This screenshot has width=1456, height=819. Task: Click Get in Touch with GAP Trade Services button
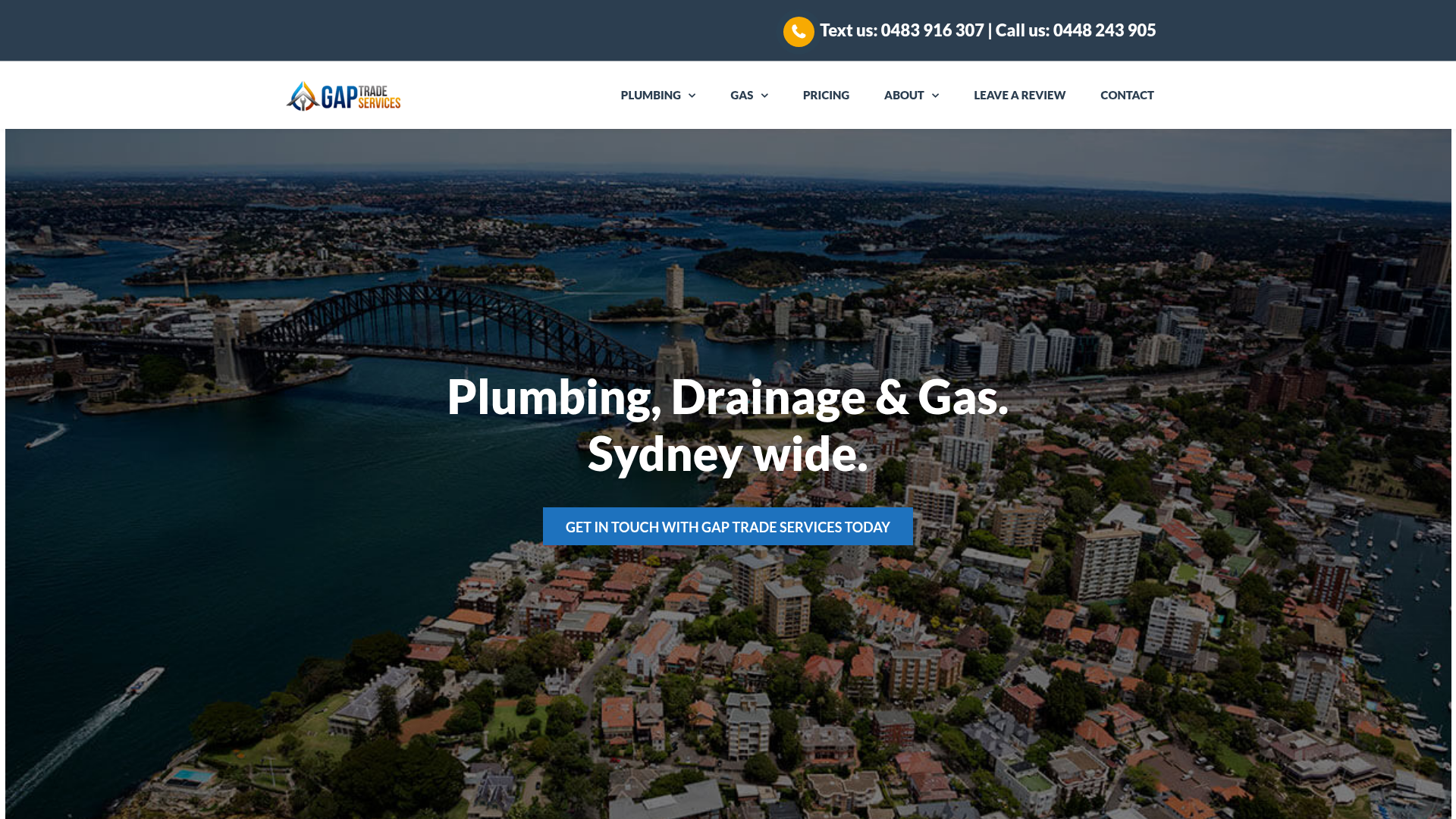tap(728, 526)
